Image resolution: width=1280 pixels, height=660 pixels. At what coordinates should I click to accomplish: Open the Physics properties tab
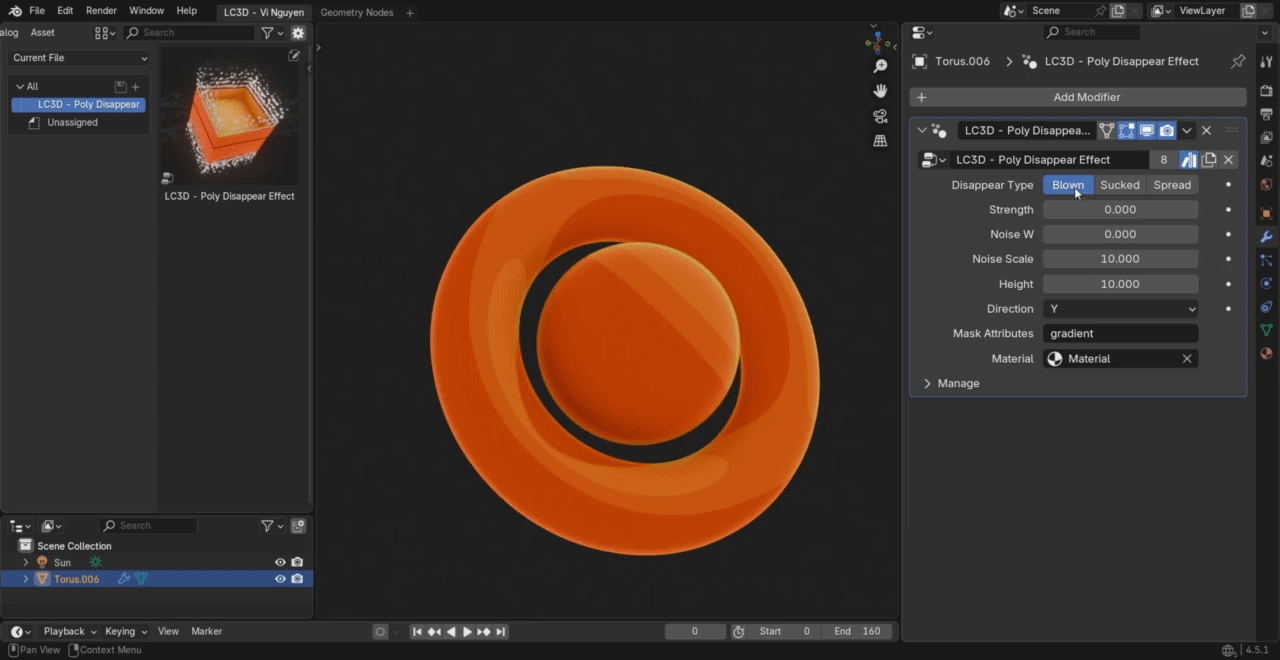pos(1266,284)
